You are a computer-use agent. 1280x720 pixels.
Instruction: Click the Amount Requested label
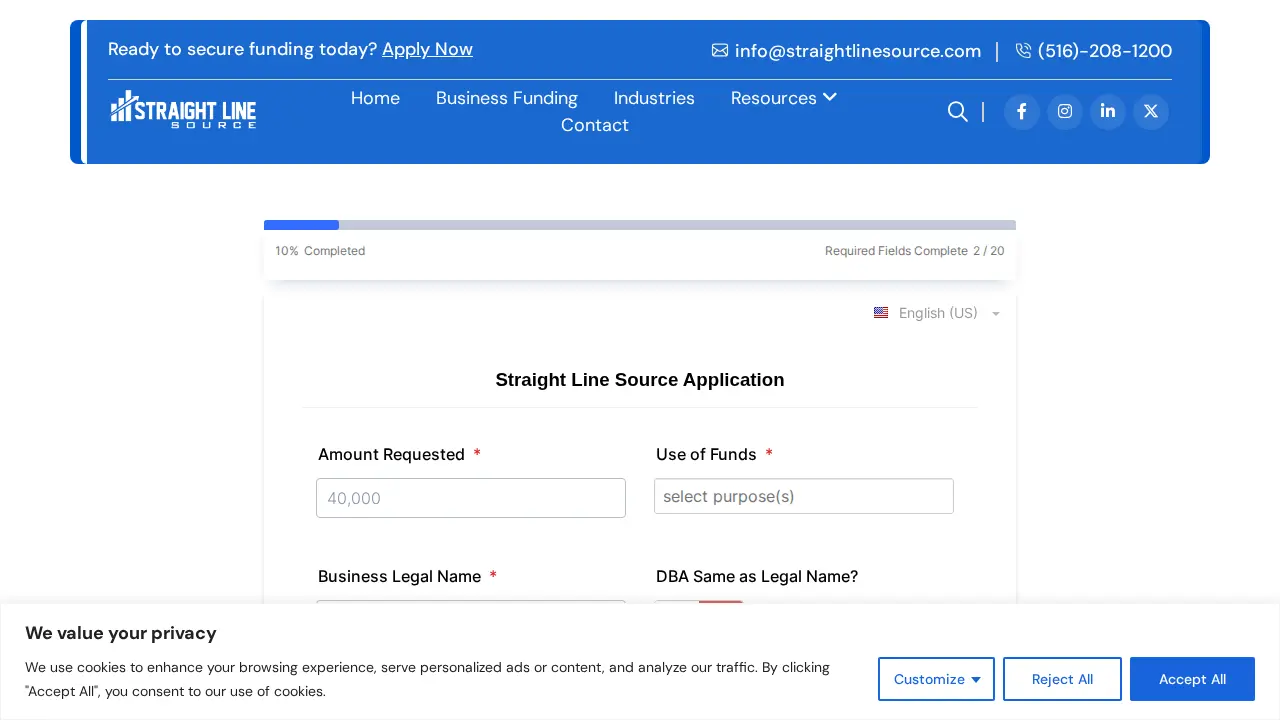pyautogui.click(x=391, y=454)
